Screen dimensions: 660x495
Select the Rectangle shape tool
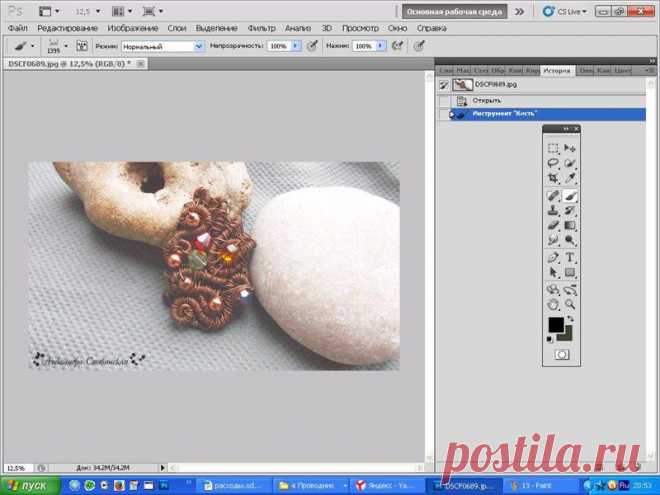(570, 273)
